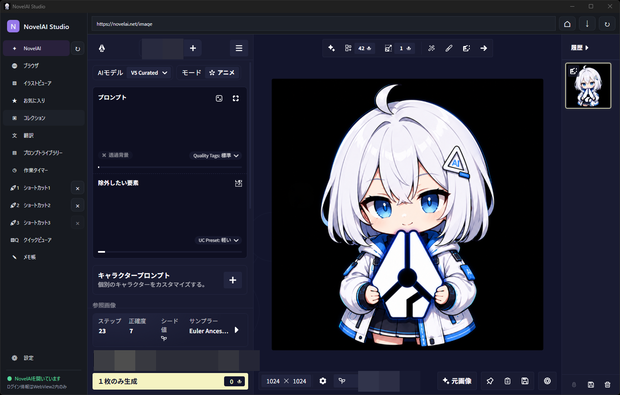This screenshot has width=620, height=395.
Task: Open コレクション in the sidebar
Action: pyautogui.click(x=43, y=118)
